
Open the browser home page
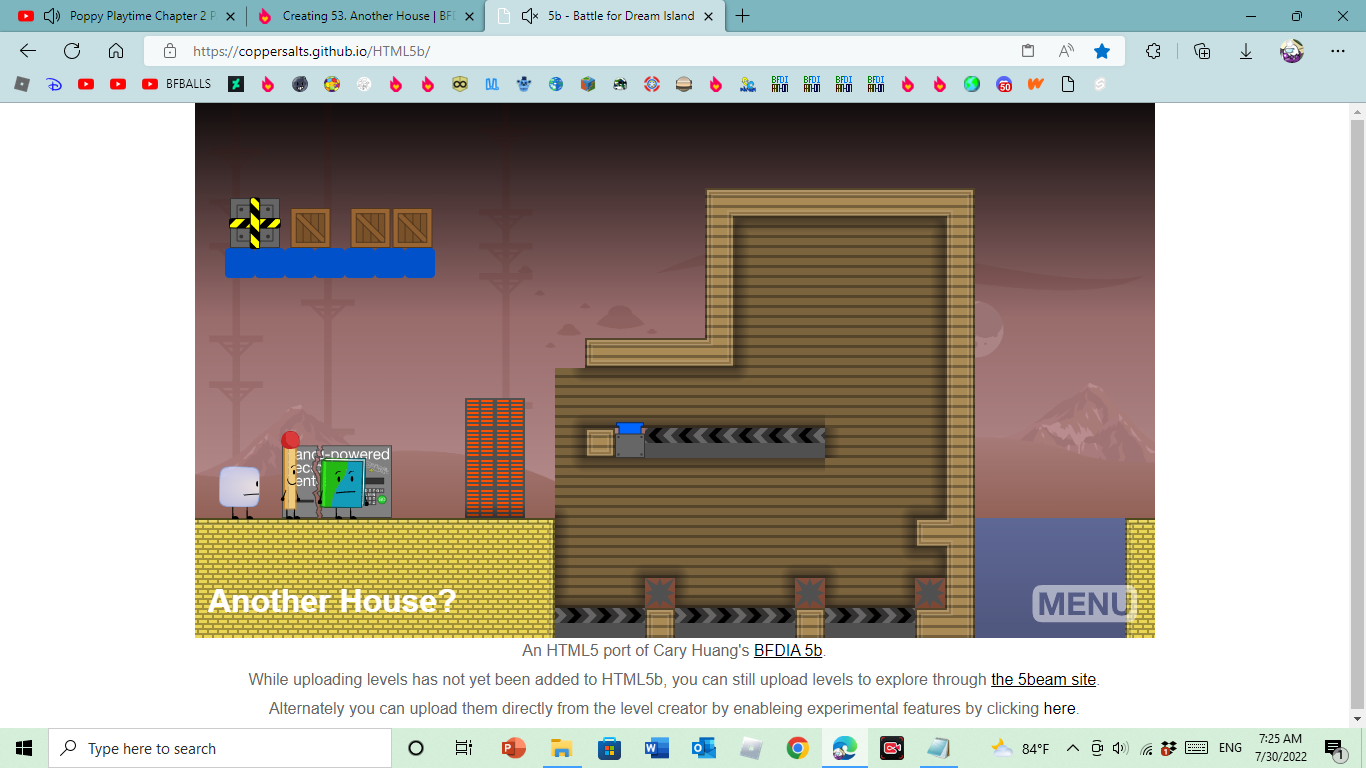(116, 51)
